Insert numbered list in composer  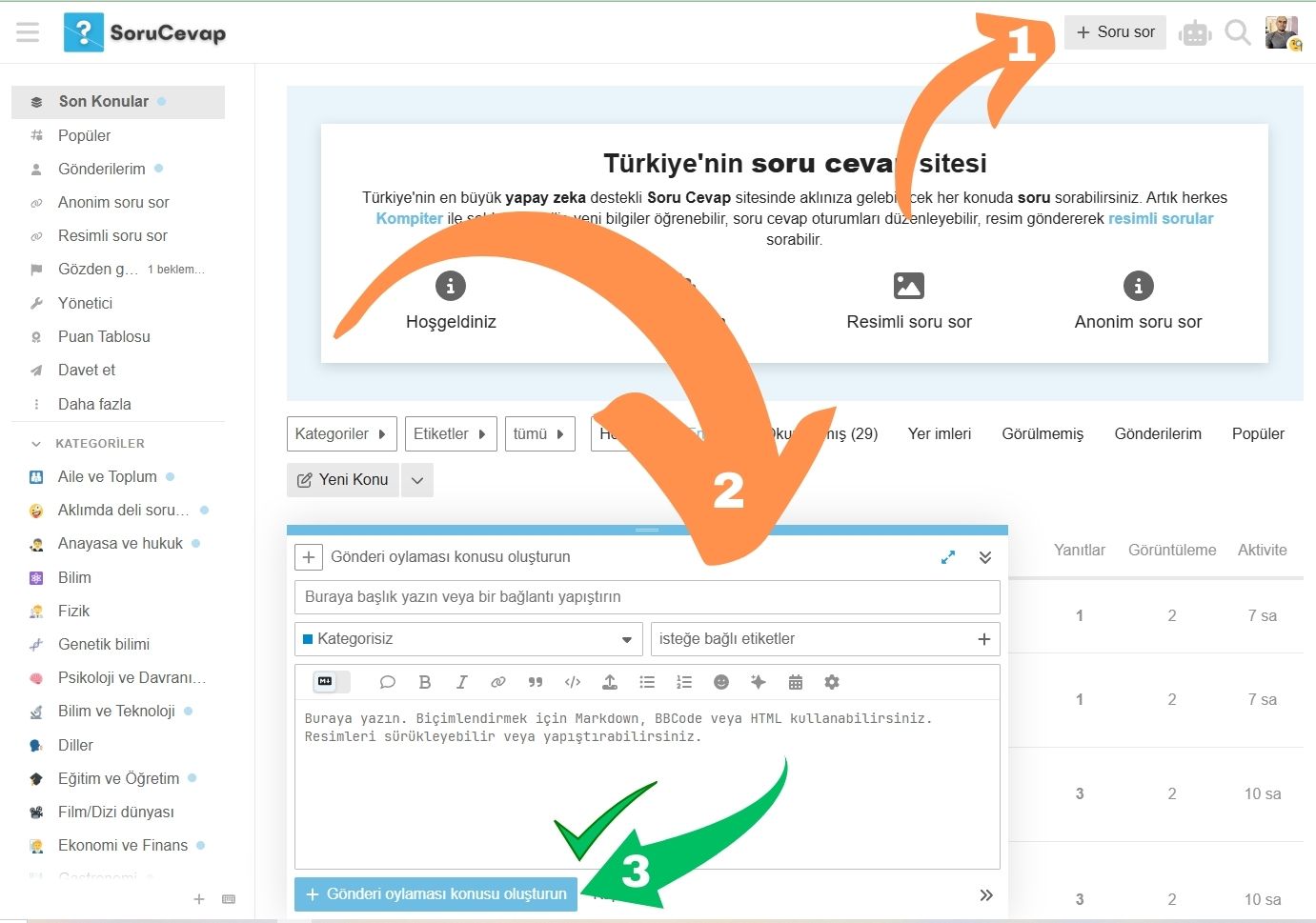coord(684,682)
